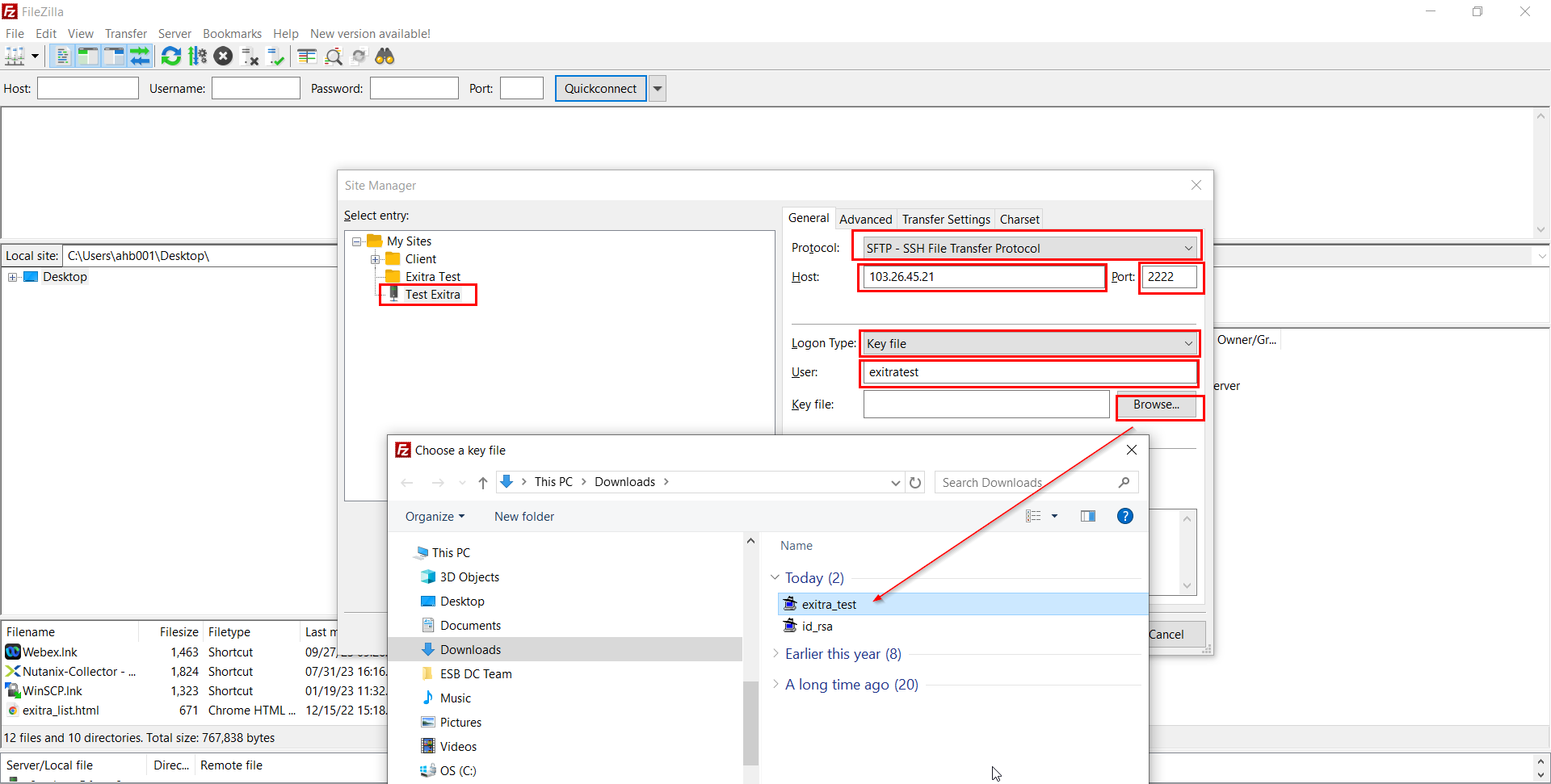
Task: Open the Organize menu
Action: [435, 517]
